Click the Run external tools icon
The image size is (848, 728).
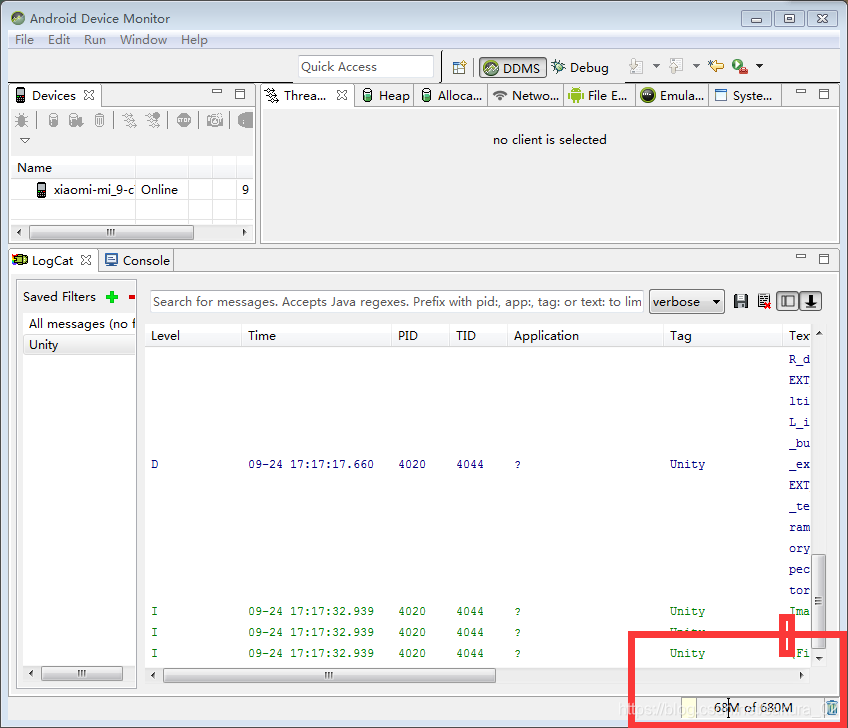739,66
